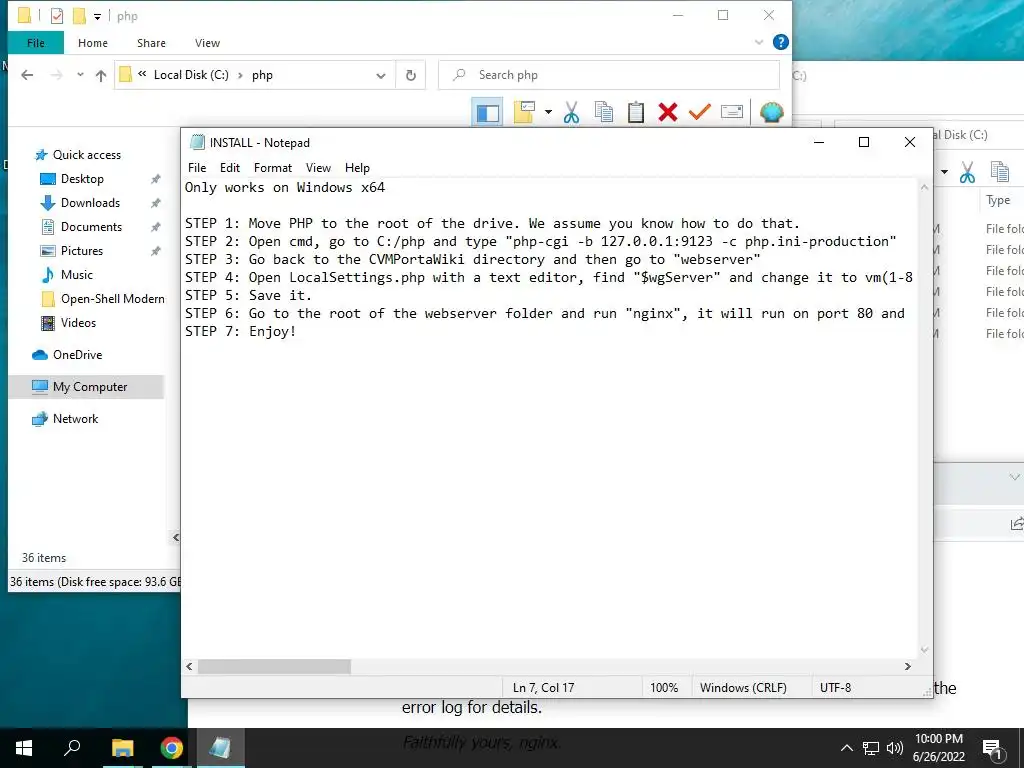
Task: Click the E-mail envelope toolbar icon
Action: tap(731, 112)
